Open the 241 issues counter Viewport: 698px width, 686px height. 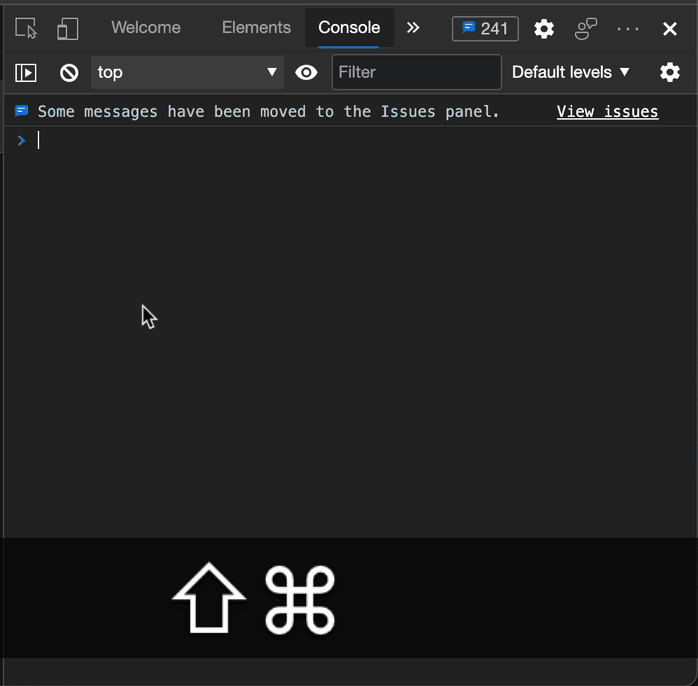click(485, 28)
